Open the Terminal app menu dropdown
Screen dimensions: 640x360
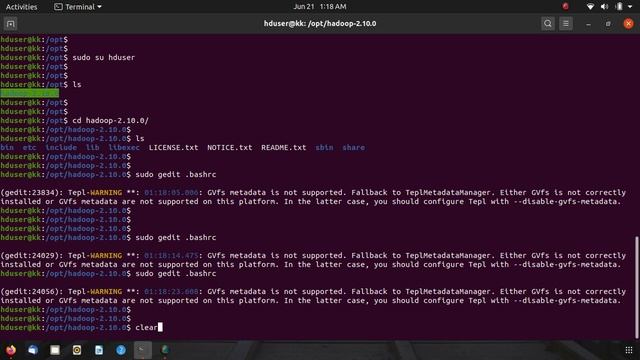coord(78,7)
